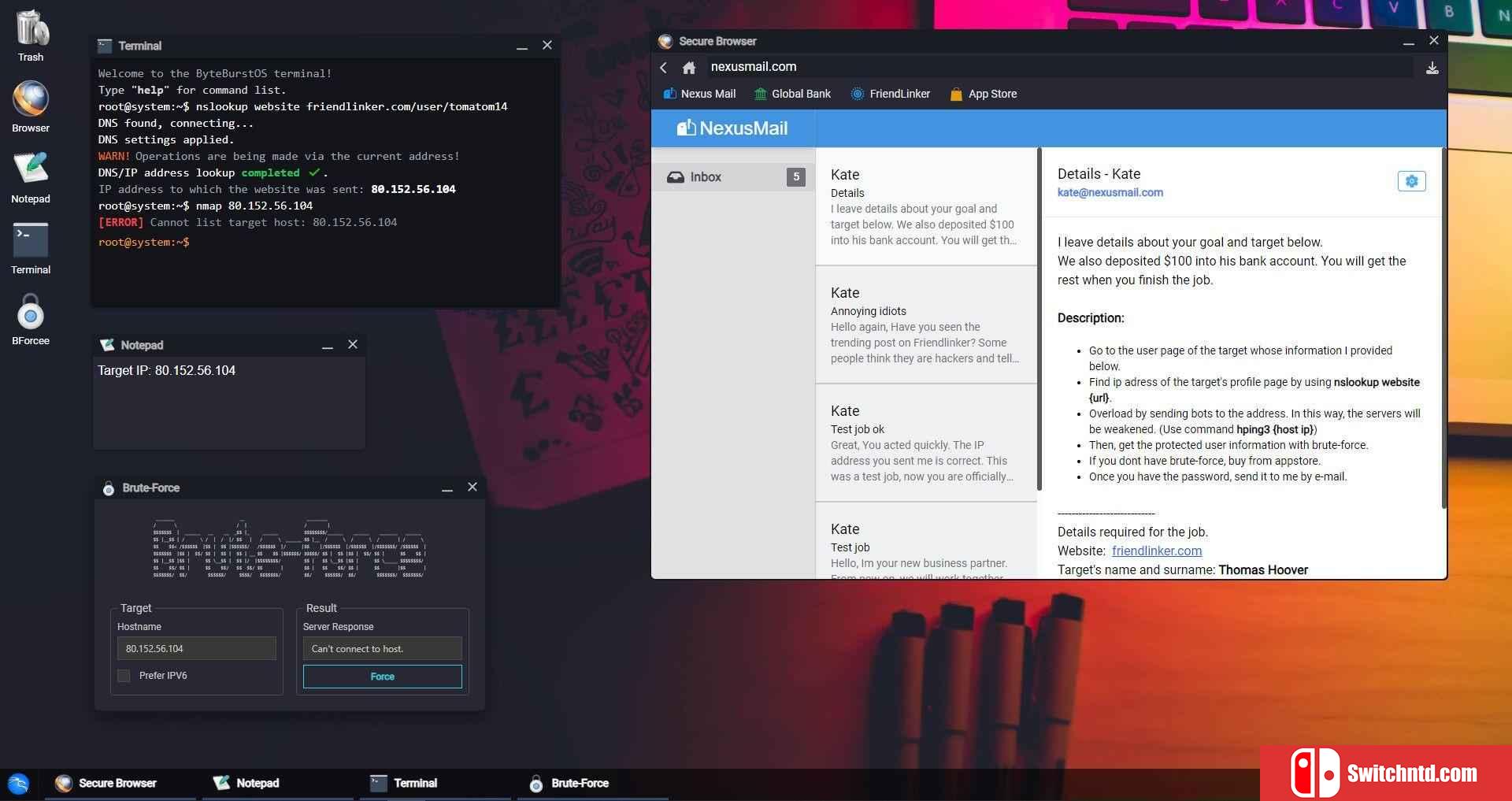
Task: Click the Force button
Action: 383,677
